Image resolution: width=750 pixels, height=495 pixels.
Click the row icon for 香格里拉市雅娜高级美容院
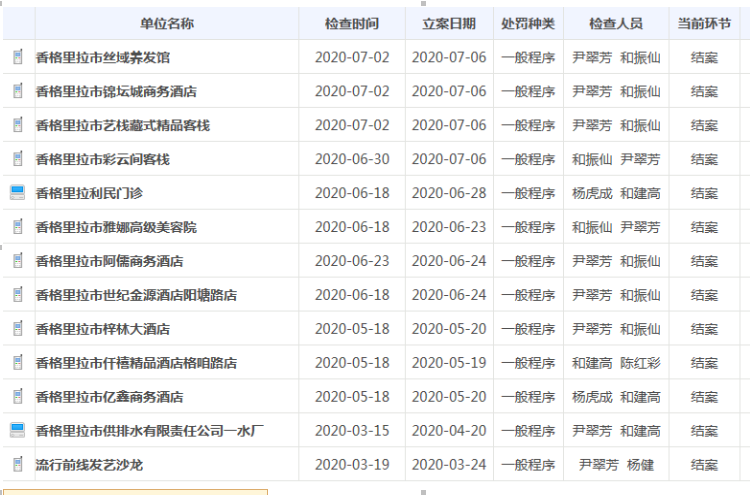coord(18,227)
